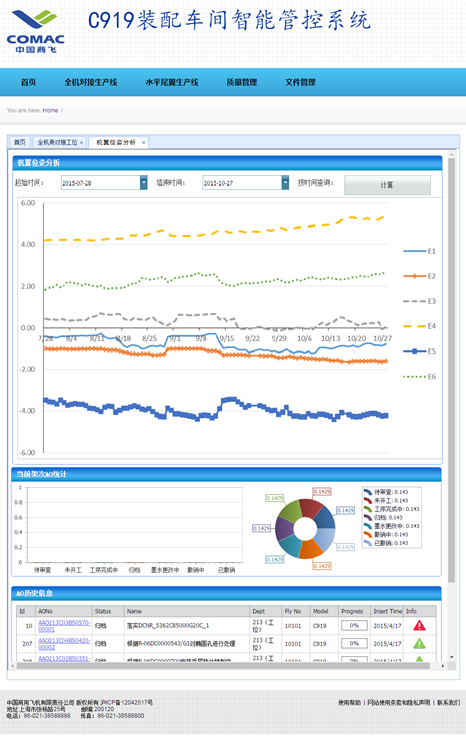Open the 质量管理 navigation menu
466x738 pixels.
(241, 82)
